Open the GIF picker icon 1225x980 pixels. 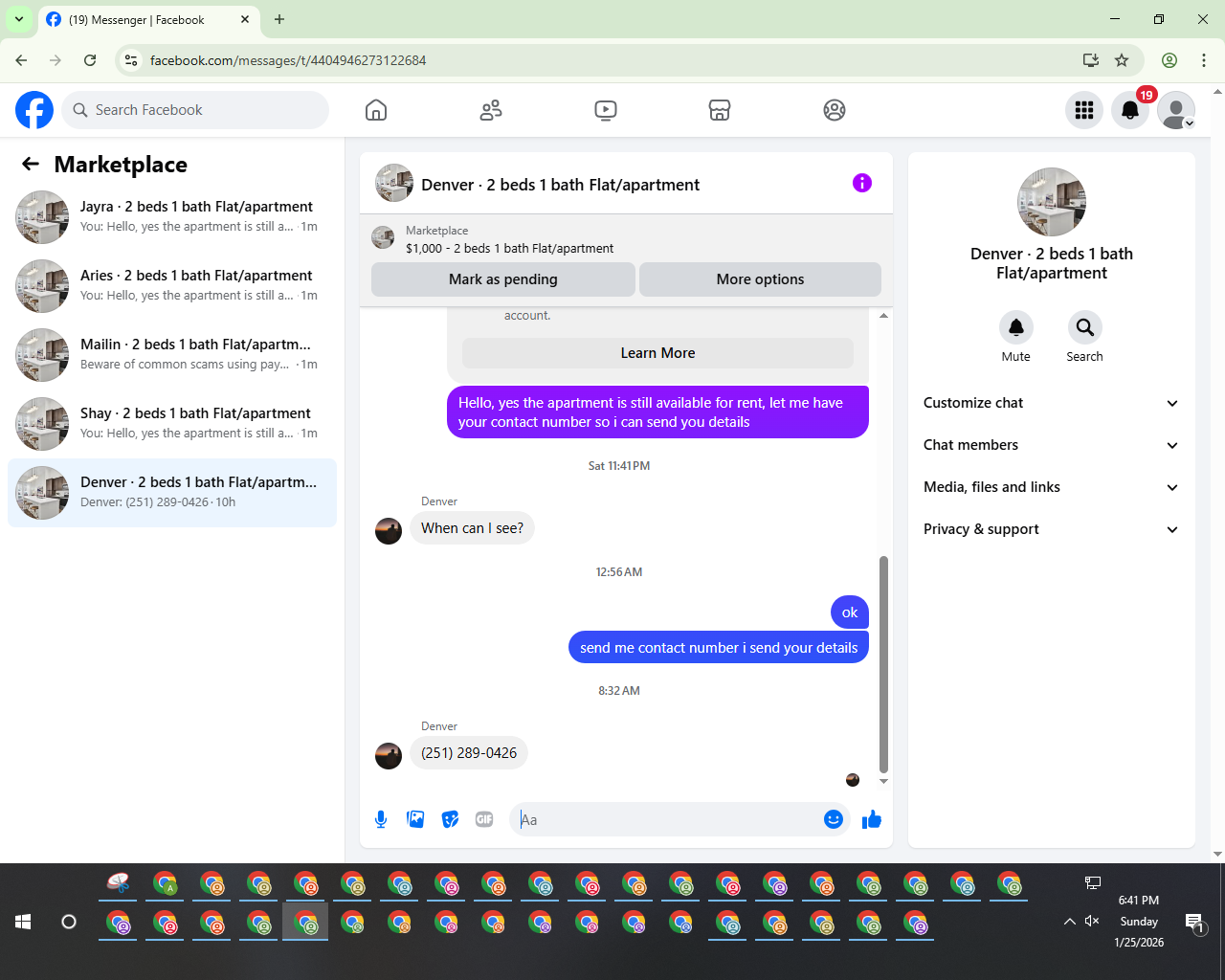click(x=484, y=819)
